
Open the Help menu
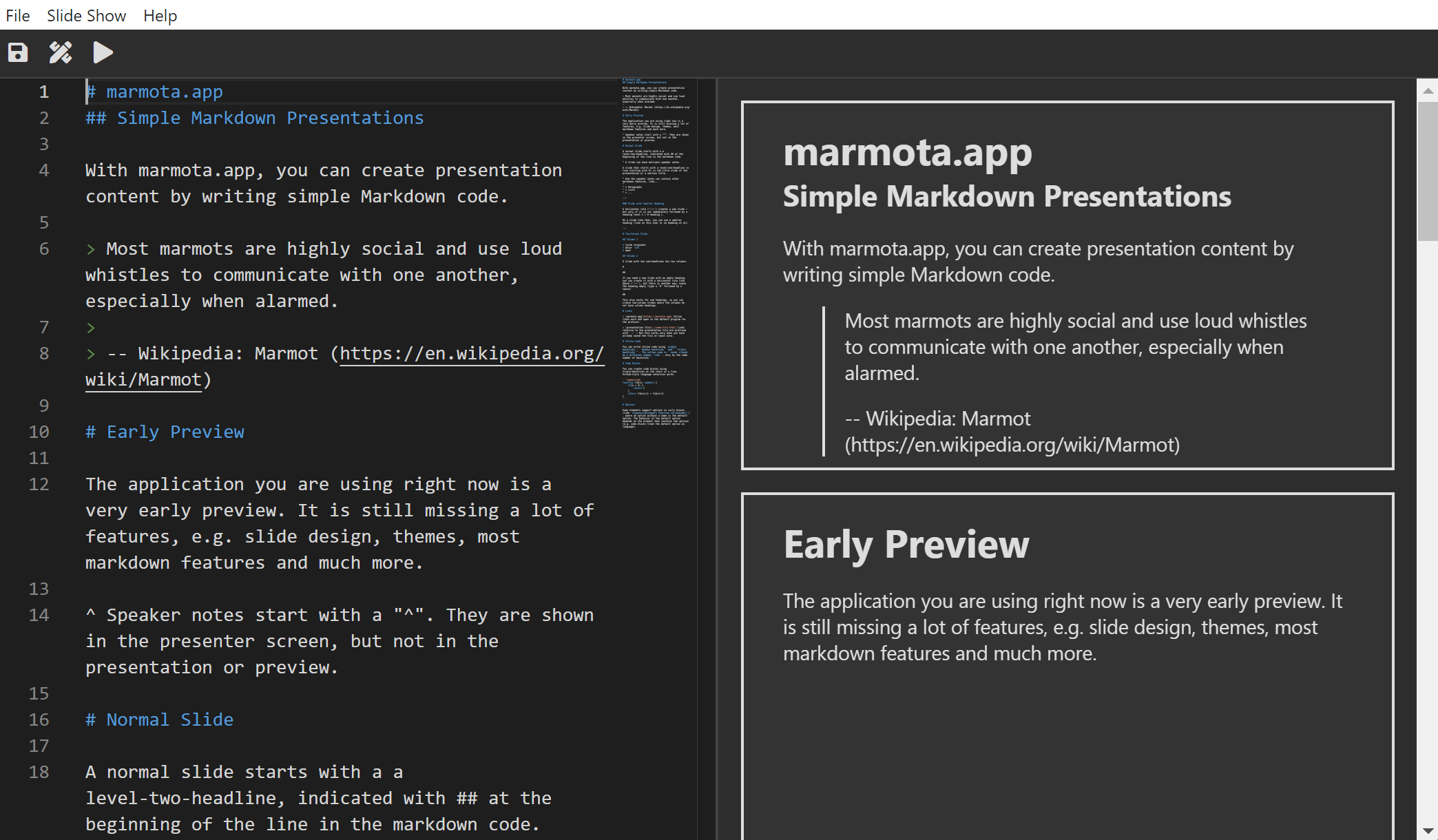[159, 15]
